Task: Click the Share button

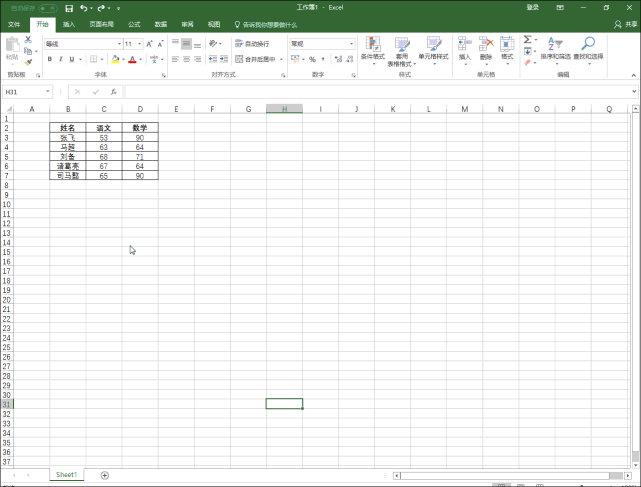Action: coord(625,25)
